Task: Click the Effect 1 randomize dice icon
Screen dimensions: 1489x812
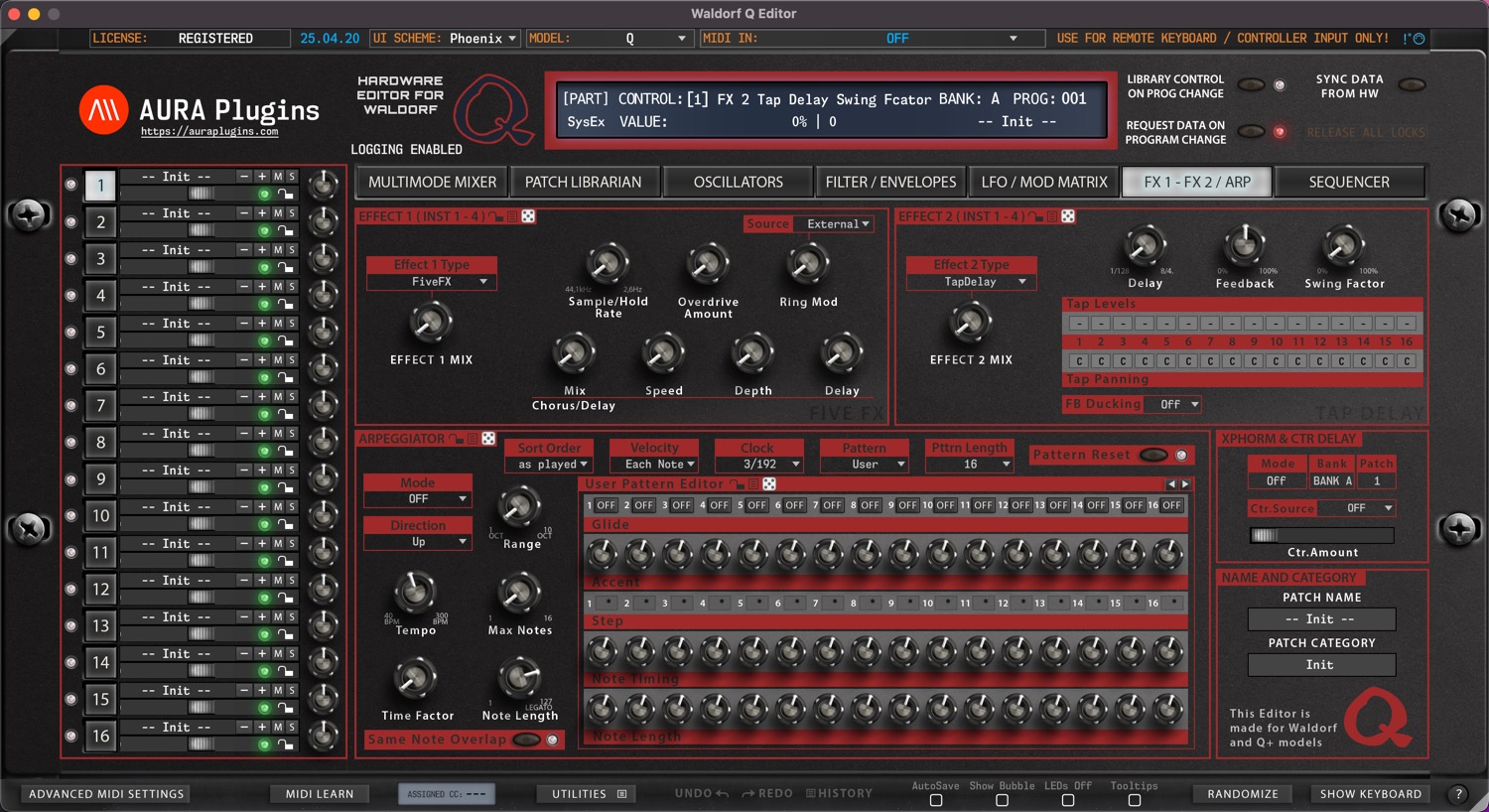Action: [x=528, y=216]
